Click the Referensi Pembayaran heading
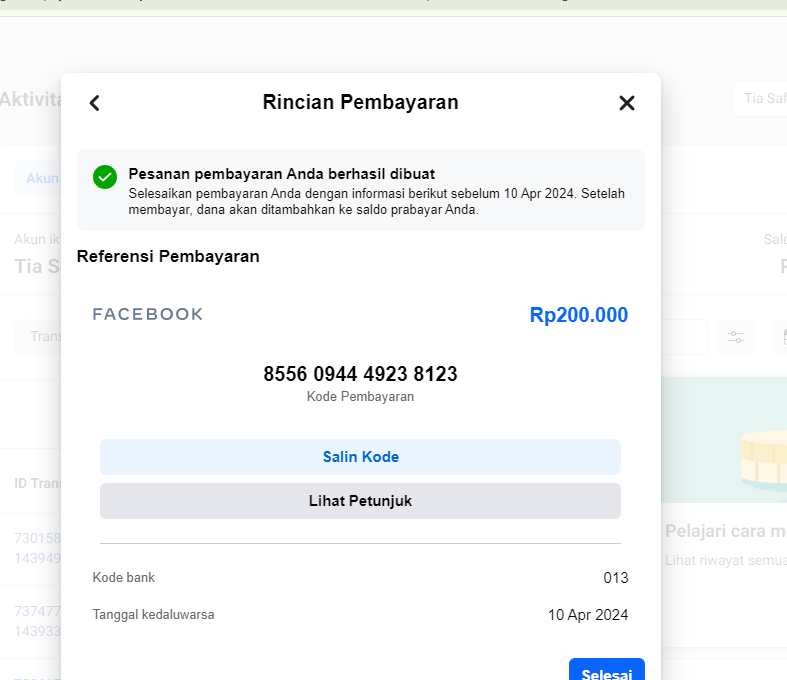This screenshot has height=680, width=787. 168,256
